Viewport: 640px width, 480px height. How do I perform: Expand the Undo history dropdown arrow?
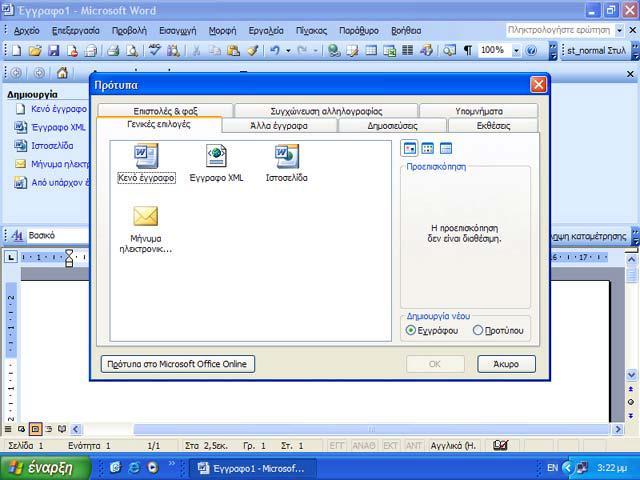click(x=288, y=51)
